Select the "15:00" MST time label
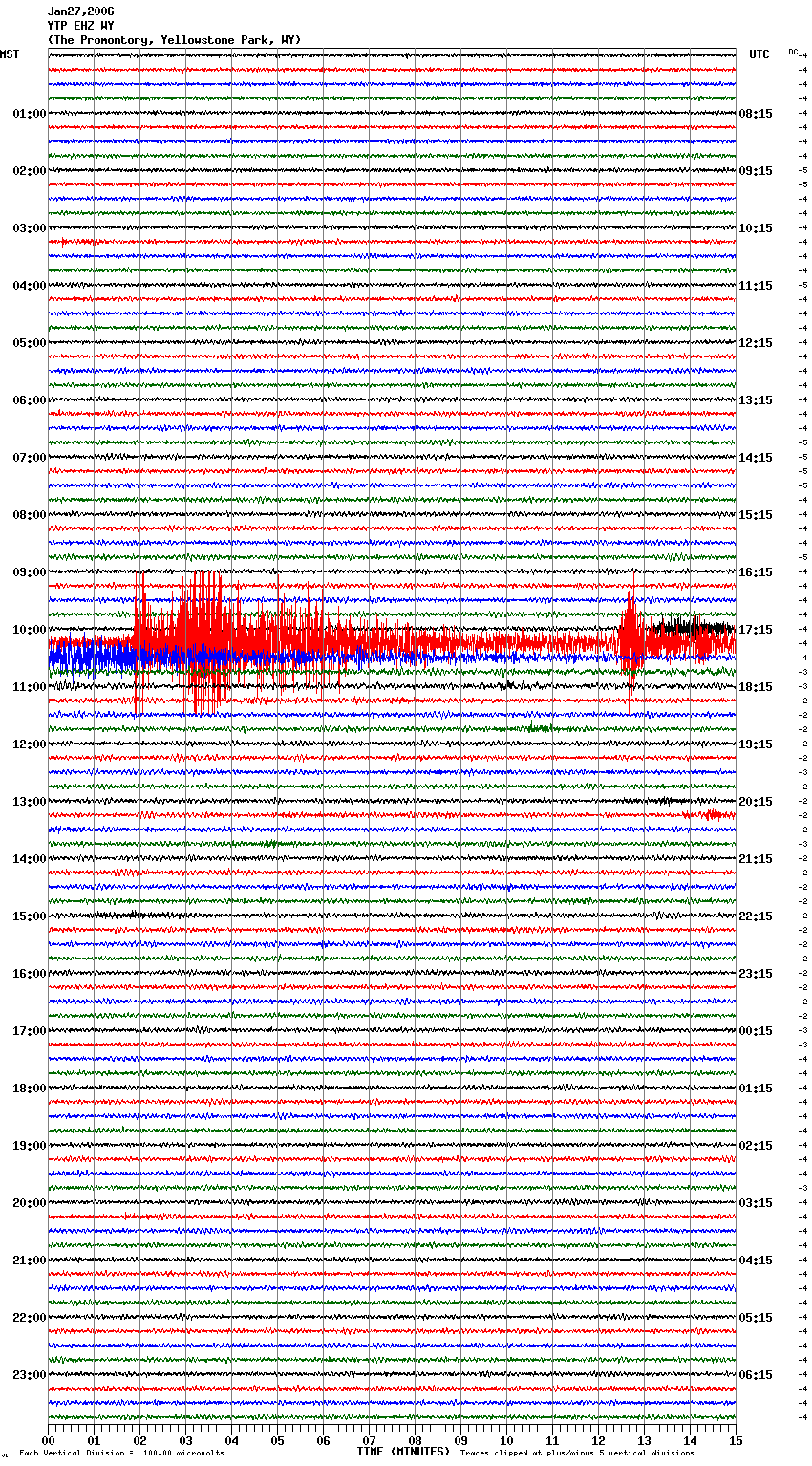The width and height of the screenshot is (812, 1466). 30,916
